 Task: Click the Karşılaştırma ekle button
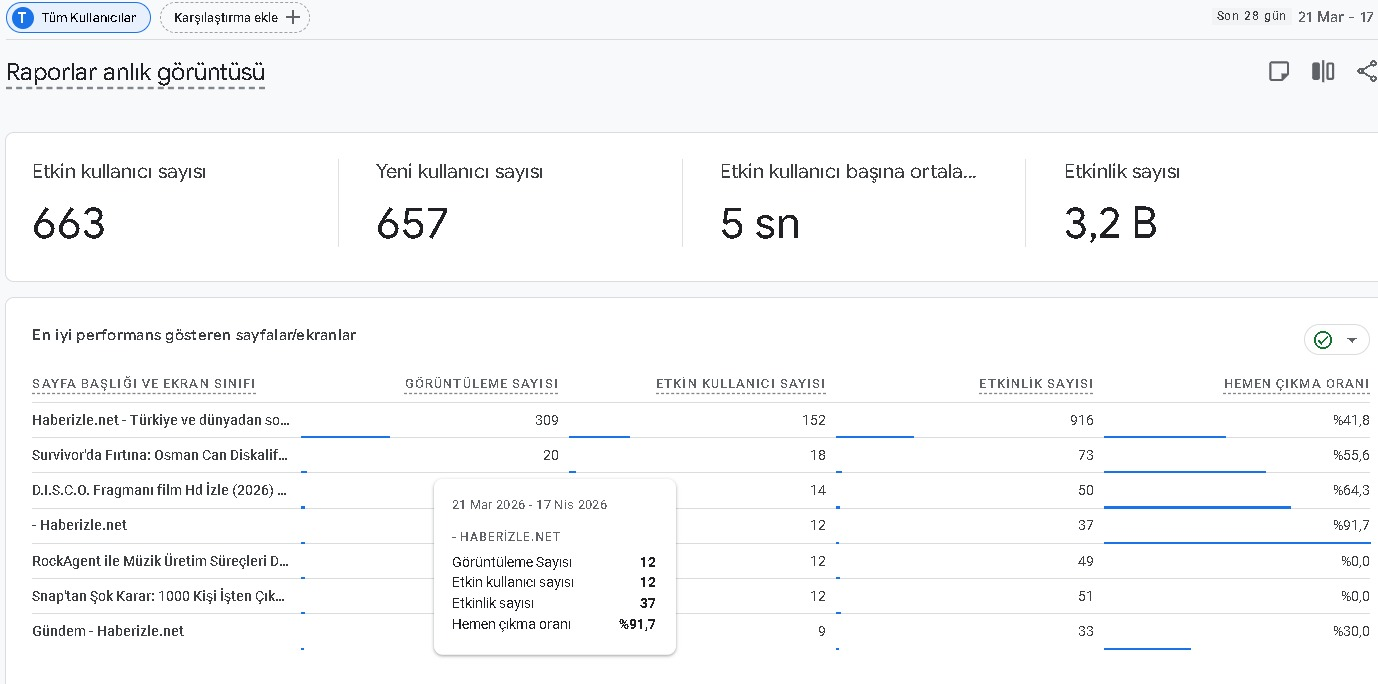[x=235, y=18]
